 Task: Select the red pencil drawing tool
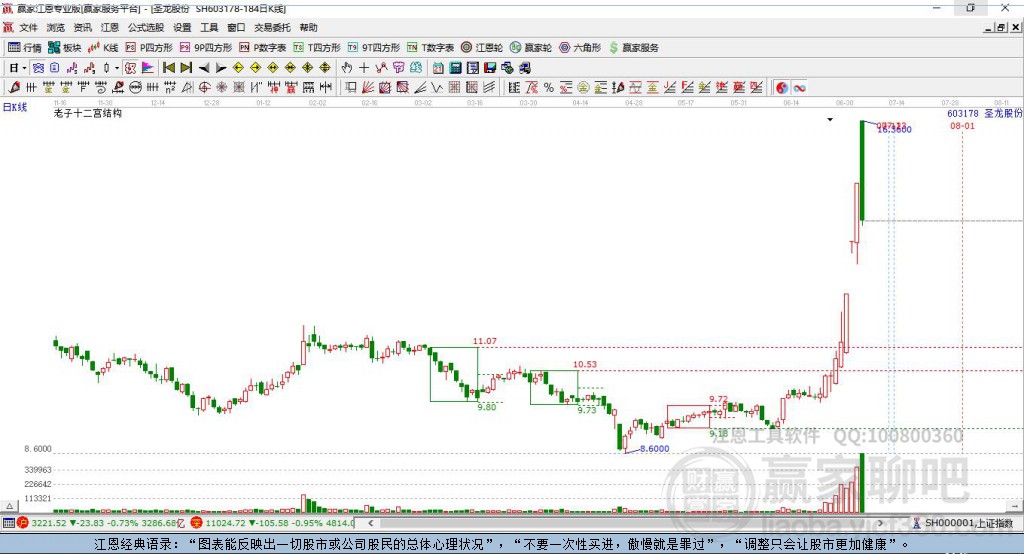14,88
